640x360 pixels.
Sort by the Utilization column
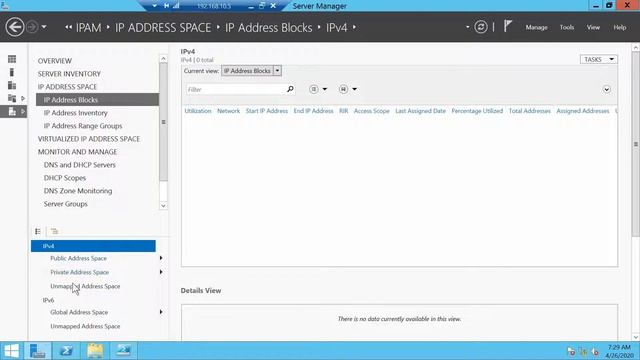[x=198, y=111]
